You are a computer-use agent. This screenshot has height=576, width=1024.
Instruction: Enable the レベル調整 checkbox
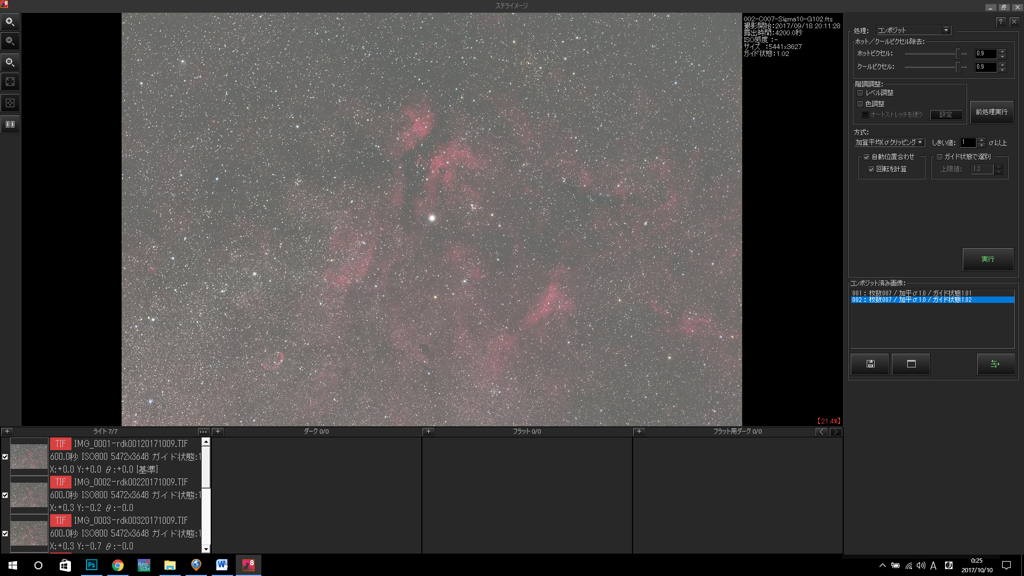point(860,93)
